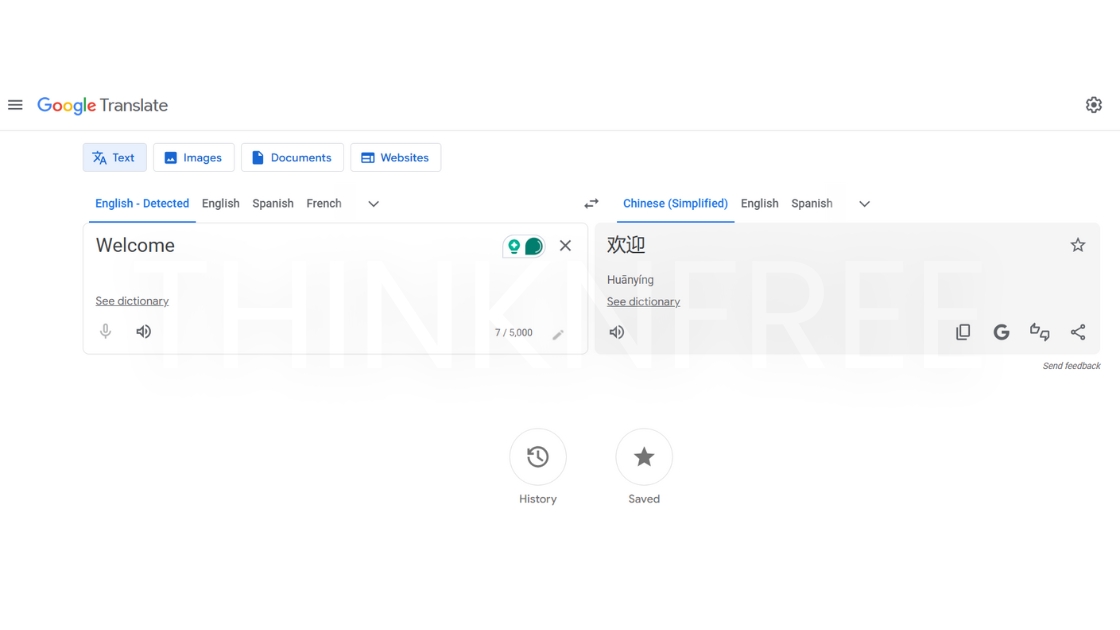Click the Huānyíng pronunciation text
Screen dimensions: 1120x630
pos(630,280)
